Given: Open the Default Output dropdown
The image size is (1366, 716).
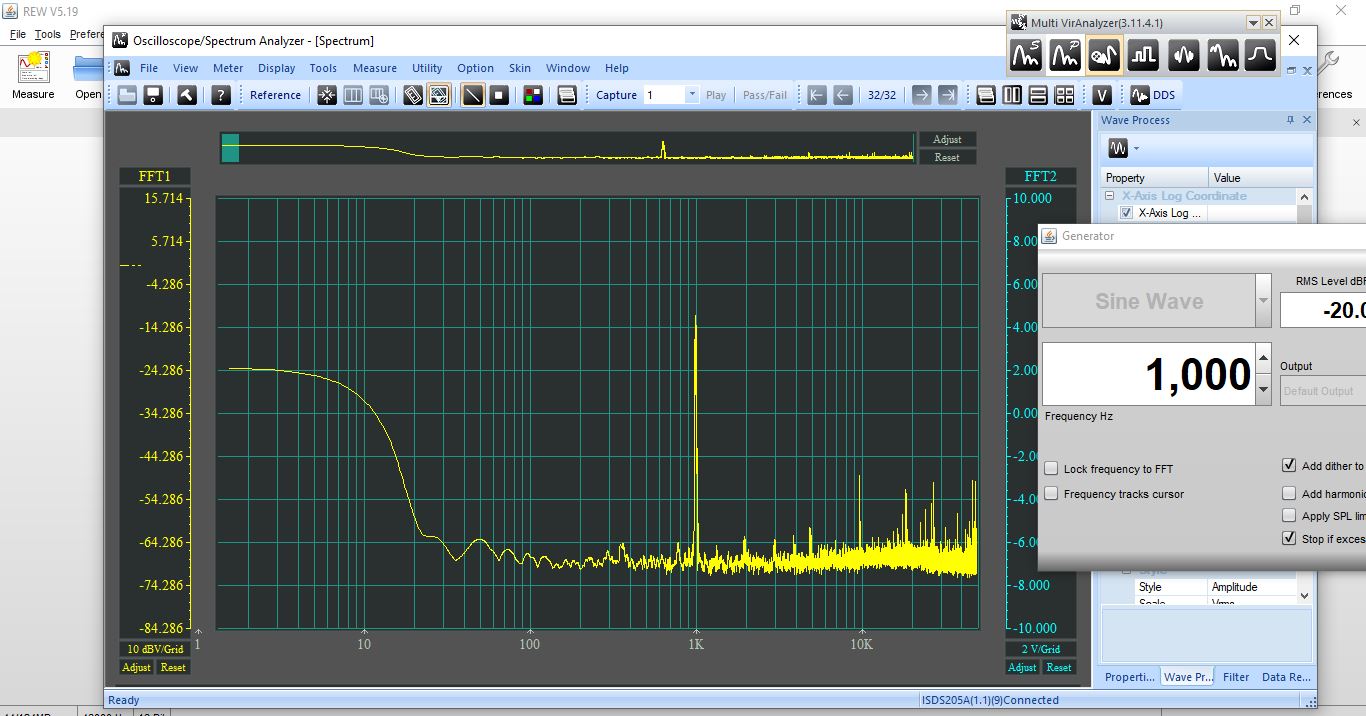Looking at the screenshot, I should (1322, 391).
